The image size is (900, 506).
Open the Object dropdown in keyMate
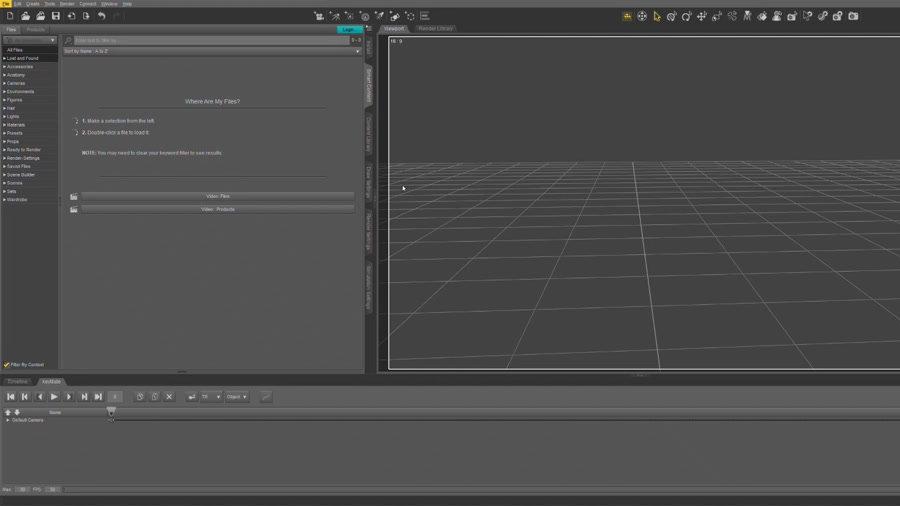(x=237, y=397)
